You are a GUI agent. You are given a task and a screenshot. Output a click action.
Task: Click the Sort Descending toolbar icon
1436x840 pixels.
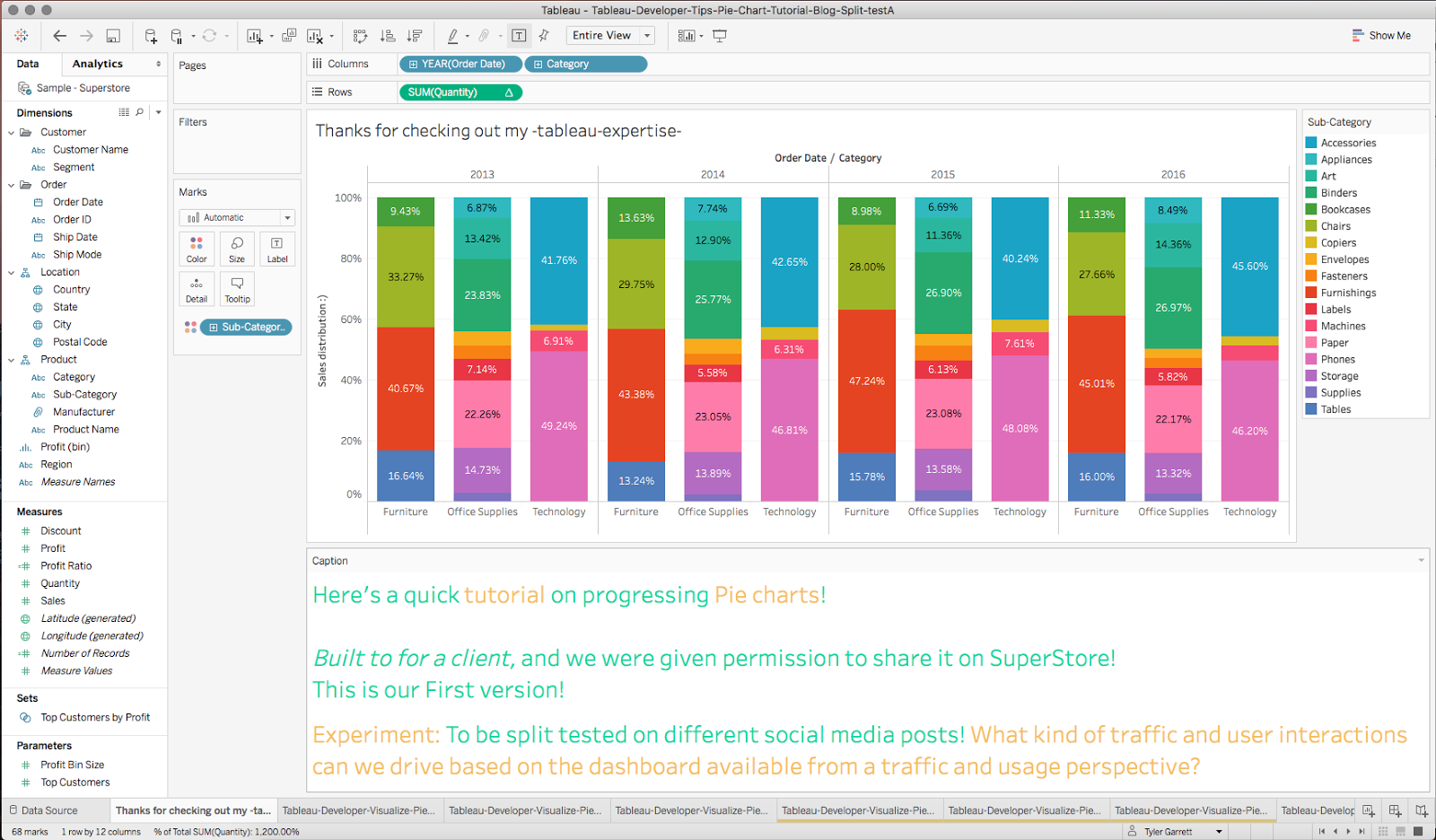click(414, 35)
